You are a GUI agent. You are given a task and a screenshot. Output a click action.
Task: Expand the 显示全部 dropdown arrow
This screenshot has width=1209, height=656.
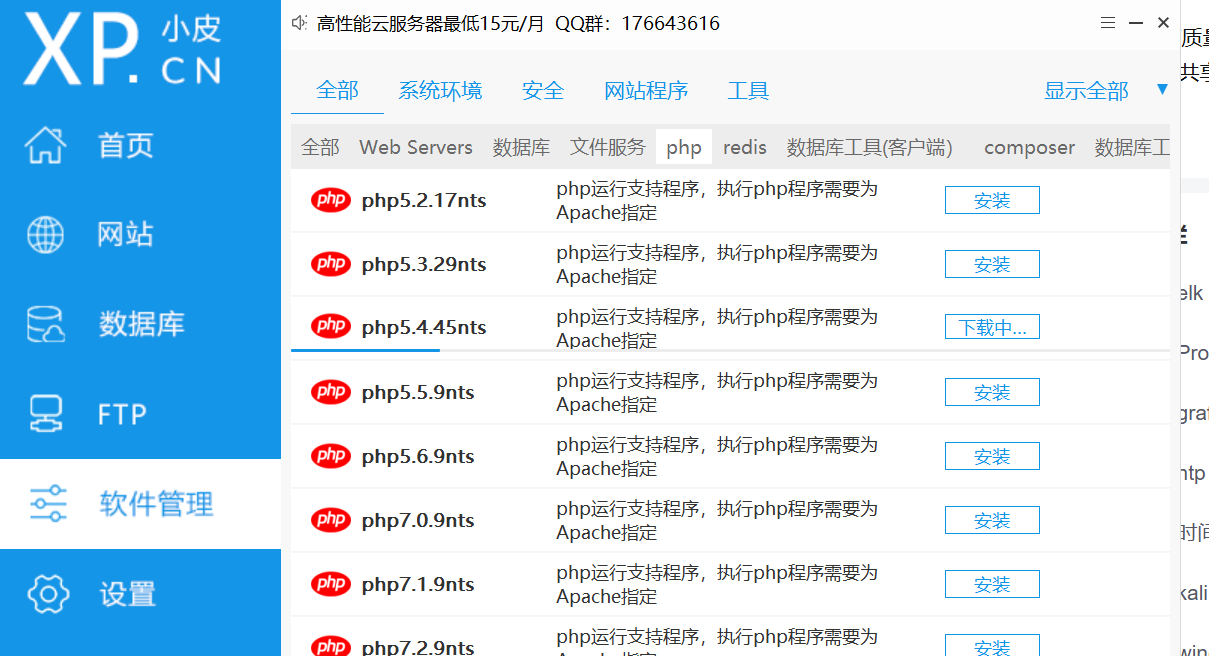click(1162, 90)
